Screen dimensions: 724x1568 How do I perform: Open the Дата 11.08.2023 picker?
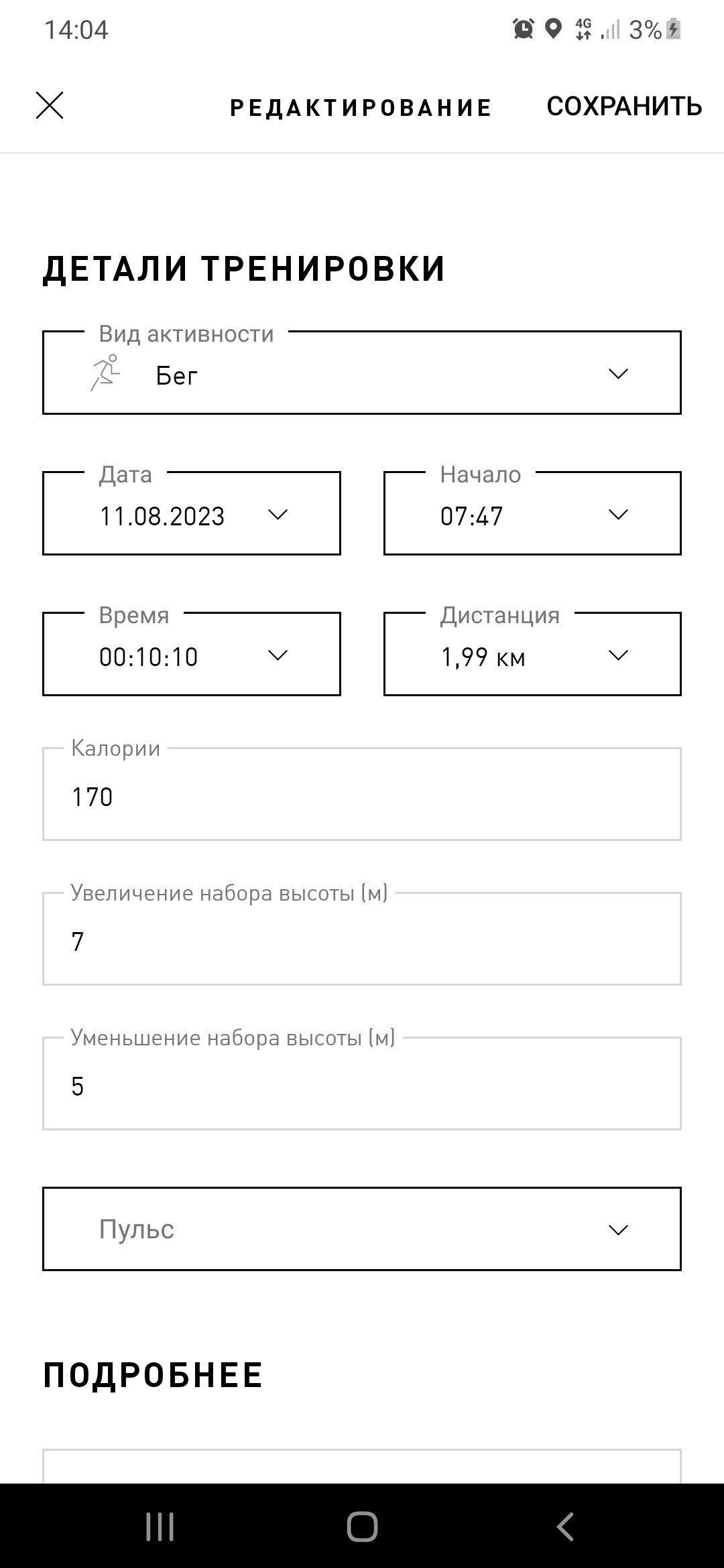pos(192,513)
